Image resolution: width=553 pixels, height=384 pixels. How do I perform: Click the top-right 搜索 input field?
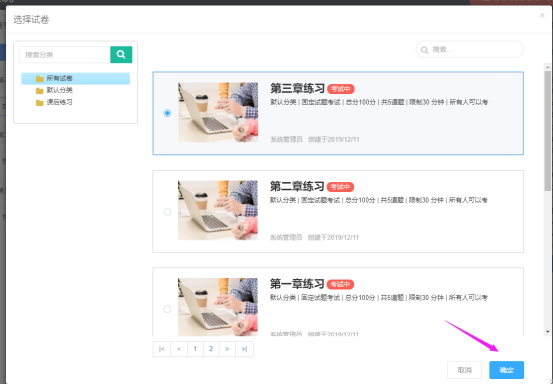(x=470, y=49)
